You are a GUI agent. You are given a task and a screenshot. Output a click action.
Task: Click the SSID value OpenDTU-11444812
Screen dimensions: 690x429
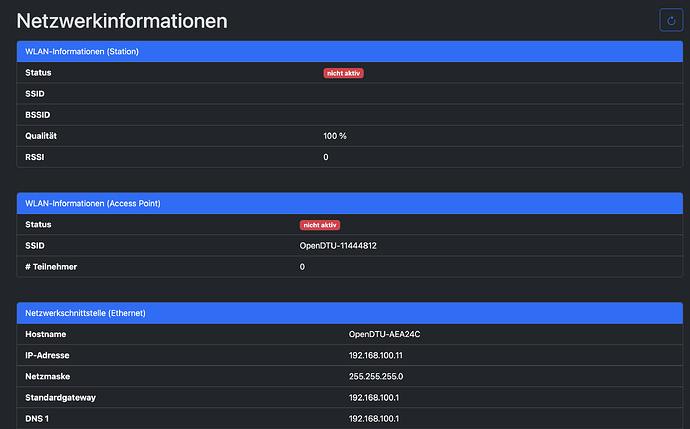click(x=338, y=246)
